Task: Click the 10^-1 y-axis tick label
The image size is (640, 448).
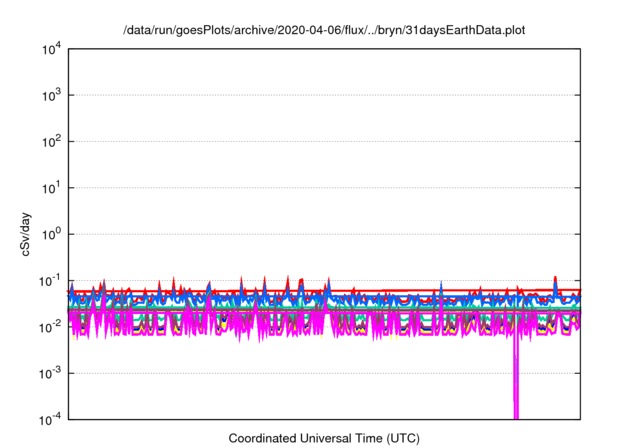Action: click(x=50, y=280)
